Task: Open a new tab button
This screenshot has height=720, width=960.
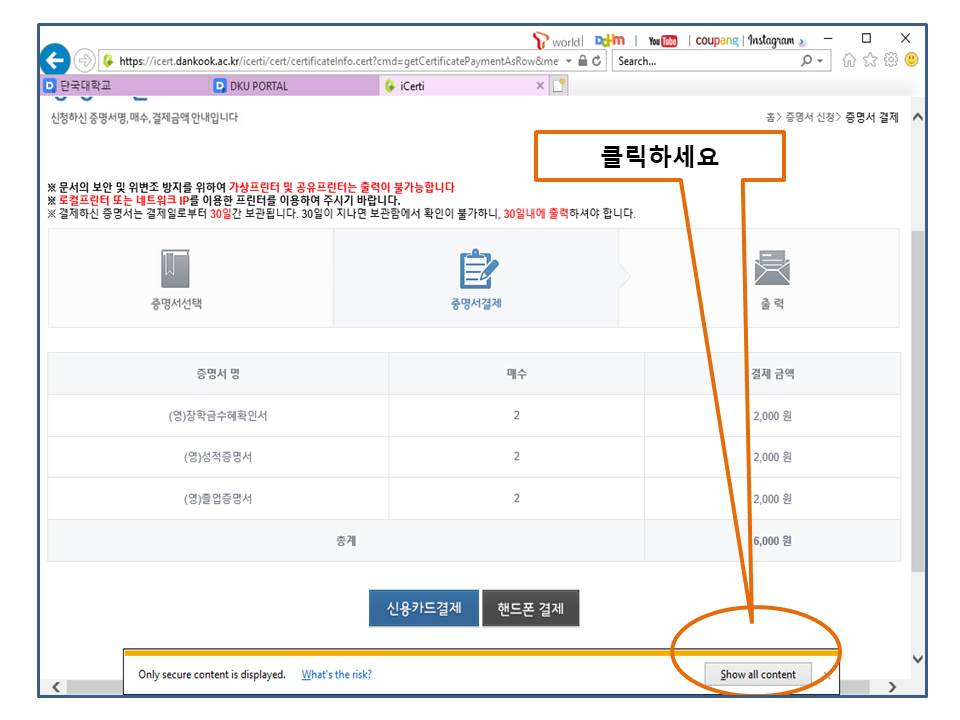Action: pos(559,86)
